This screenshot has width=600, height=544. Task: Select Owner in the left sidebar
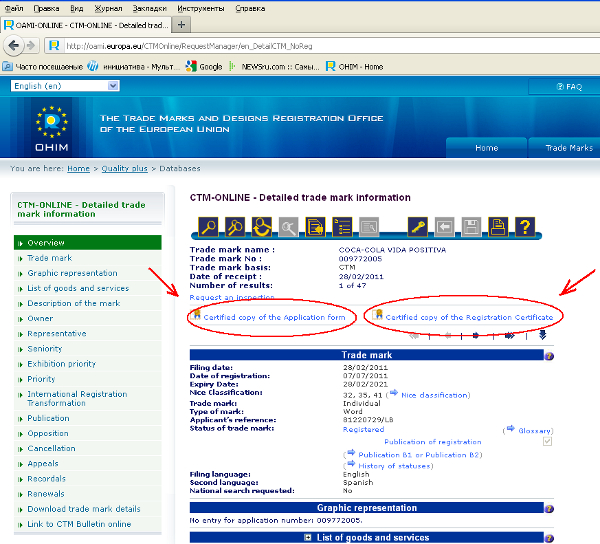click(x=41, y=319)
